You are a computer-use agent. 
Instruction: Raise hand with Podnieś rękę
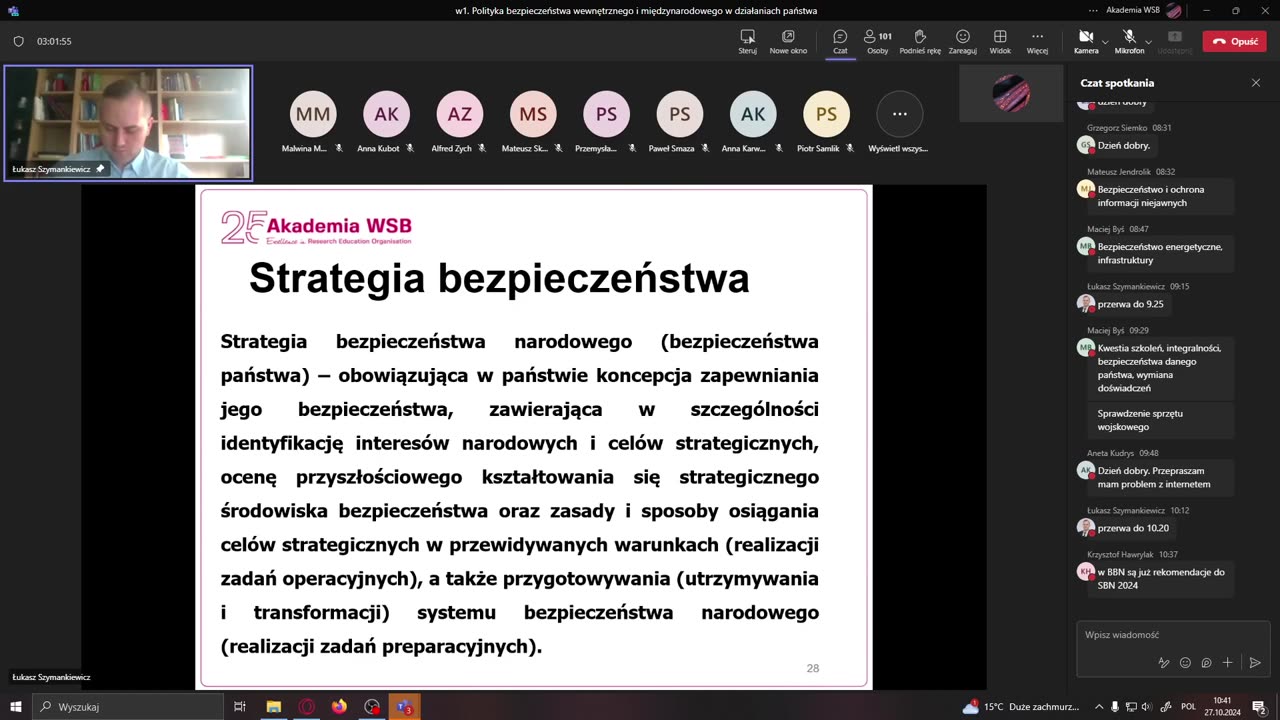(920, 41)
